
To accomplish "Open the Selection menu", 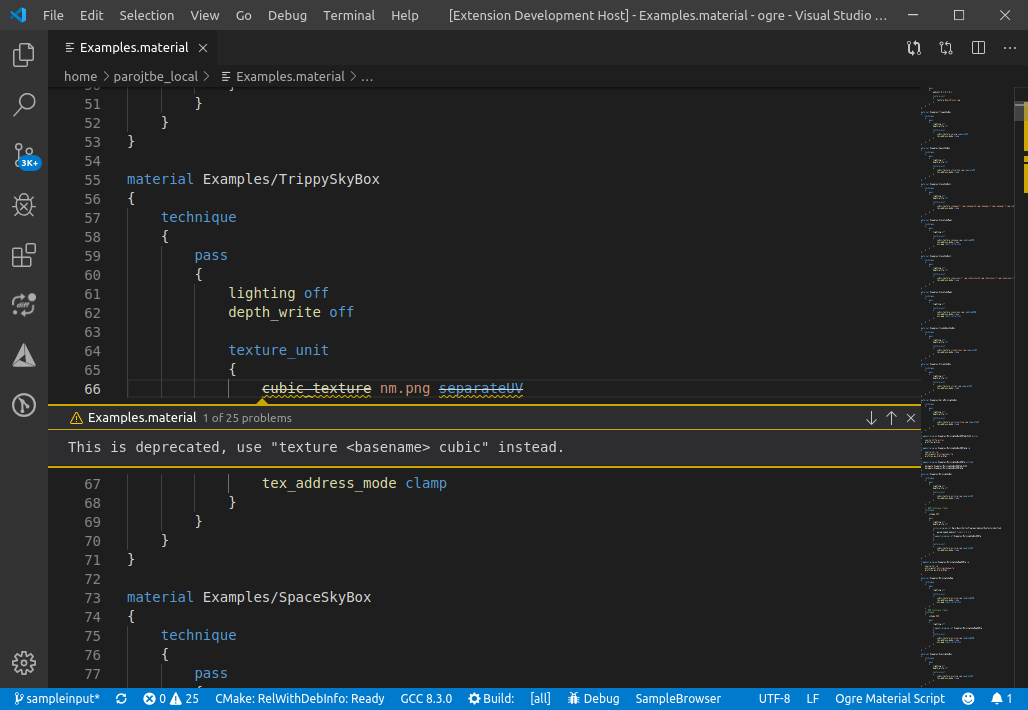I will point(147,15).
